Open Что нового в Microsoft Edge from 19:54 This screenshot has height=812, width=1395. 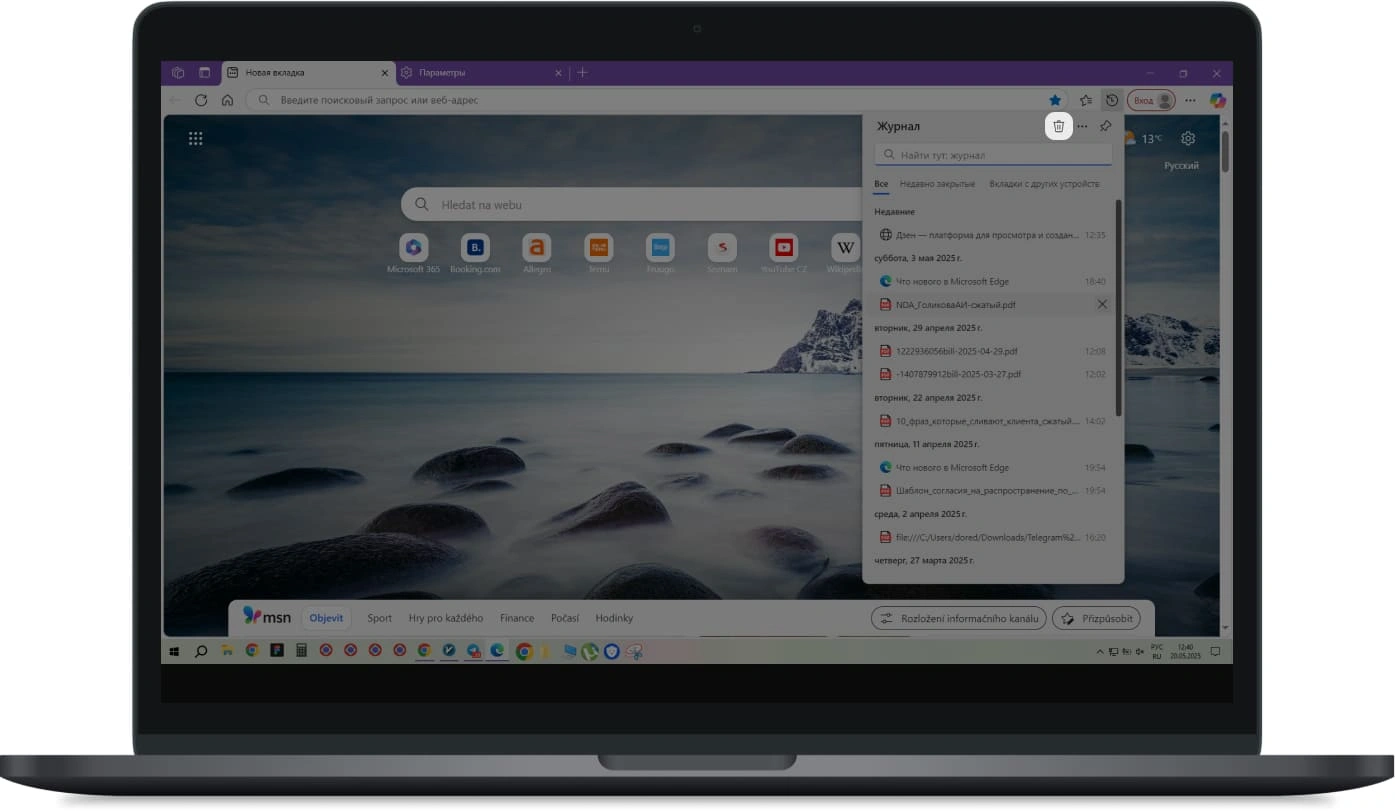click(x=993, y=467)
